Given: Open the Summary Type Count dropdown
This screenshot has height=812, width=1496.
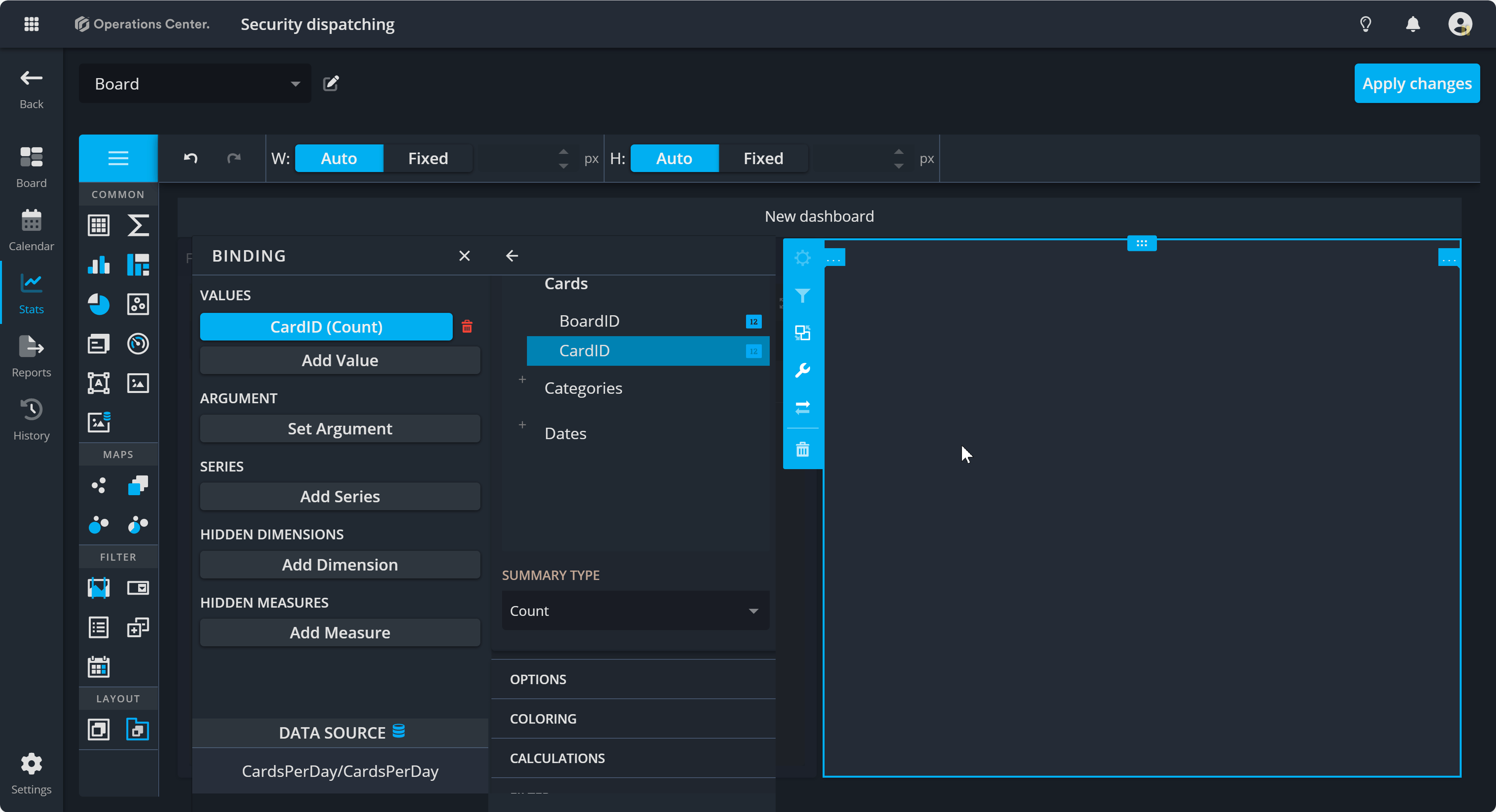Looking at the screenshot, I should 636,611.
